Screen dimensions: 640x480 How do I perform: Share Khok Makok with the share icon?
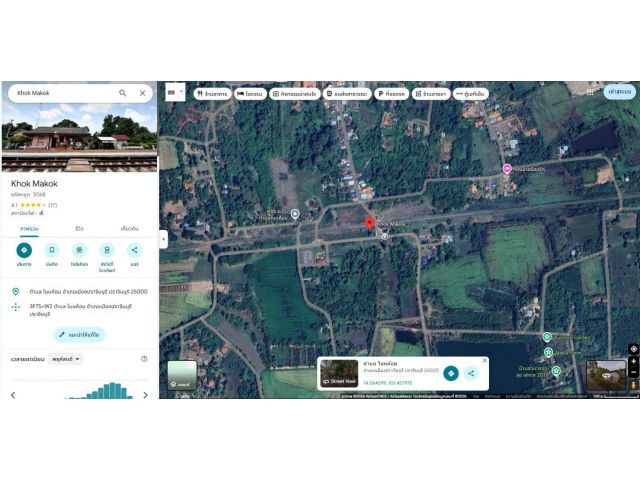tap(134, 250)
